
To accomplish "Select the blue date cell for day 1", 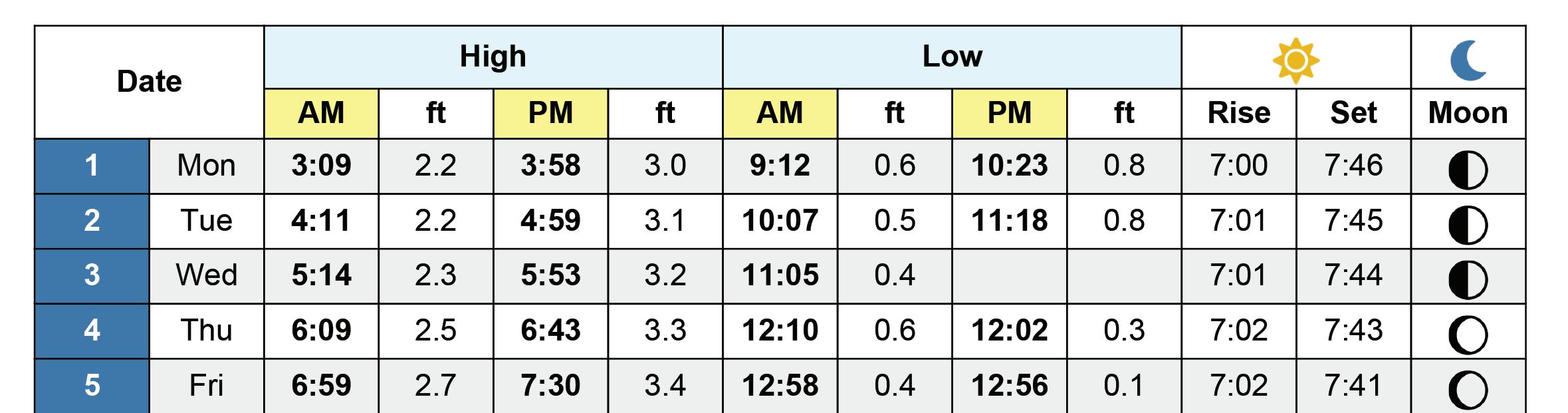I will 92,166.
